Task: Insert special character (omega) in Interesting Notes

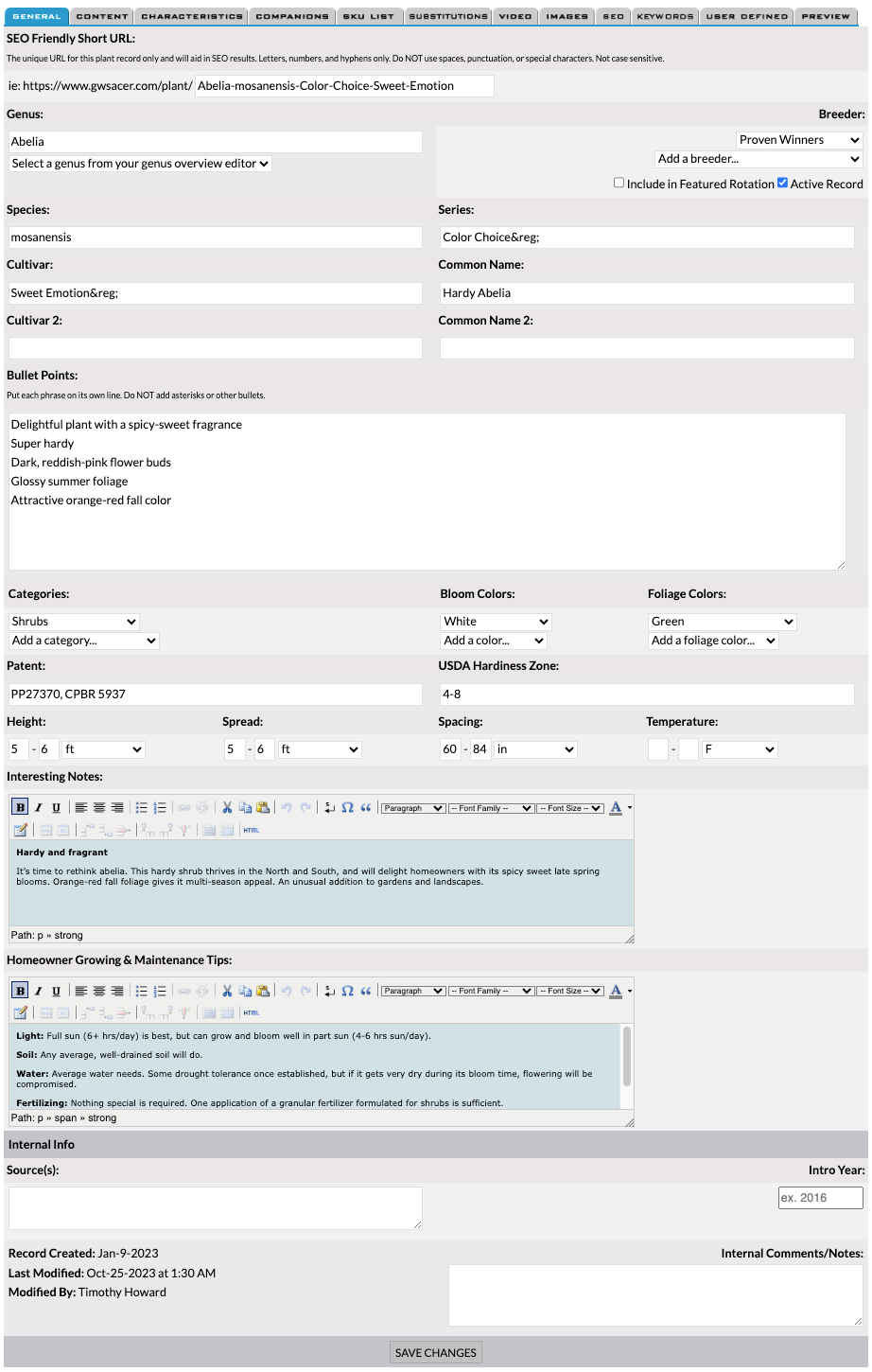Action: tap(347, 807)
